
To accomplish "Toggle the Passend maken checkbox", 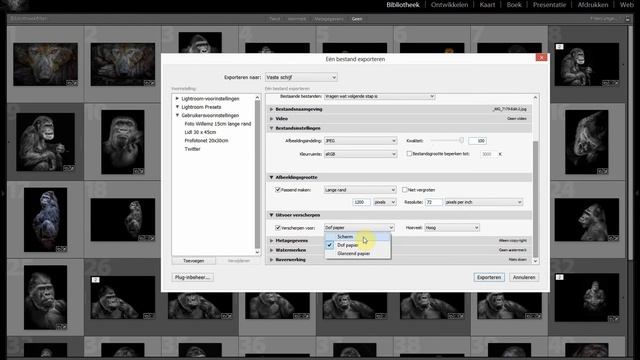I will 278,190.
